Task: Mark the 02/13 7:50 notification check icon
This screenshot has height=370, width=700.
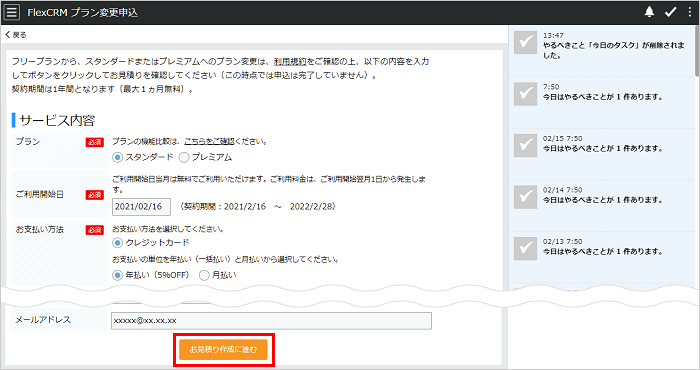Action: coord(525,248)
